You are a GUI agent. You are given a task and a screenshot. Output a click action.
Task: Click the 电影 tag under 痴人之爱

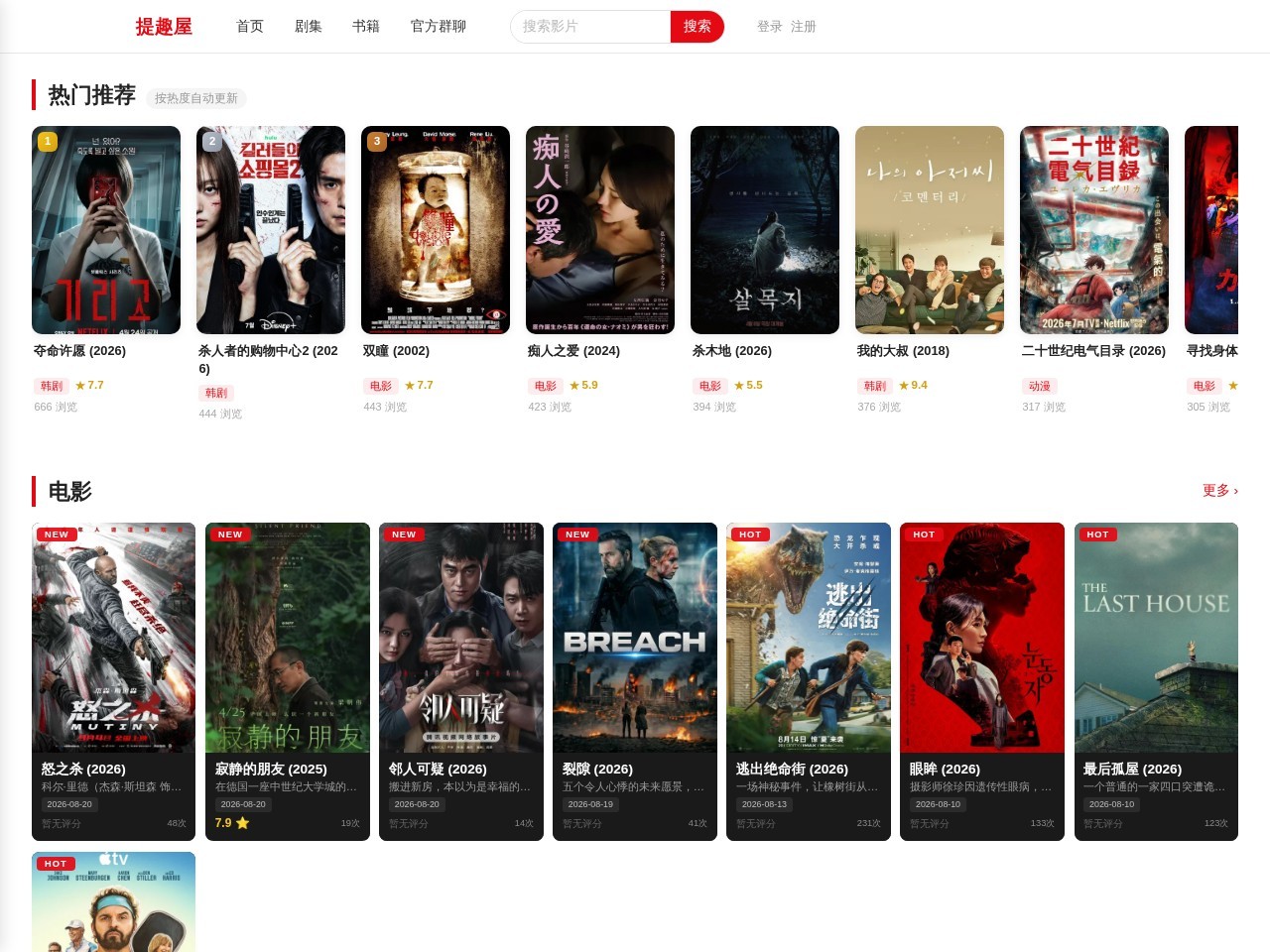pyautogui.click(x=546, y=386)
